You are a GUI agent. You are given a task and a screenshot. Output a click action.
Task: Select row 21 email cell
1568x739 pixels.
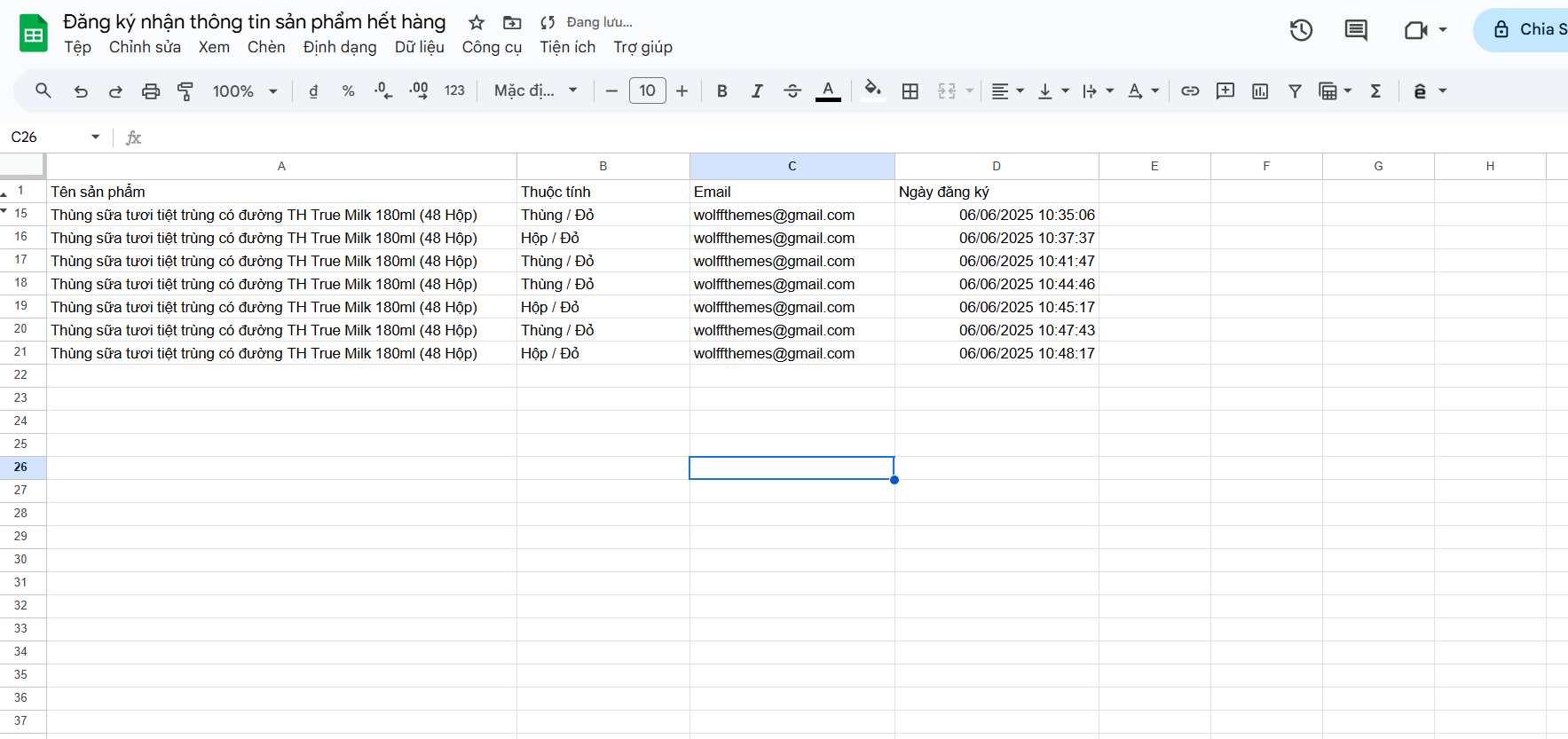tap(792, 353)
